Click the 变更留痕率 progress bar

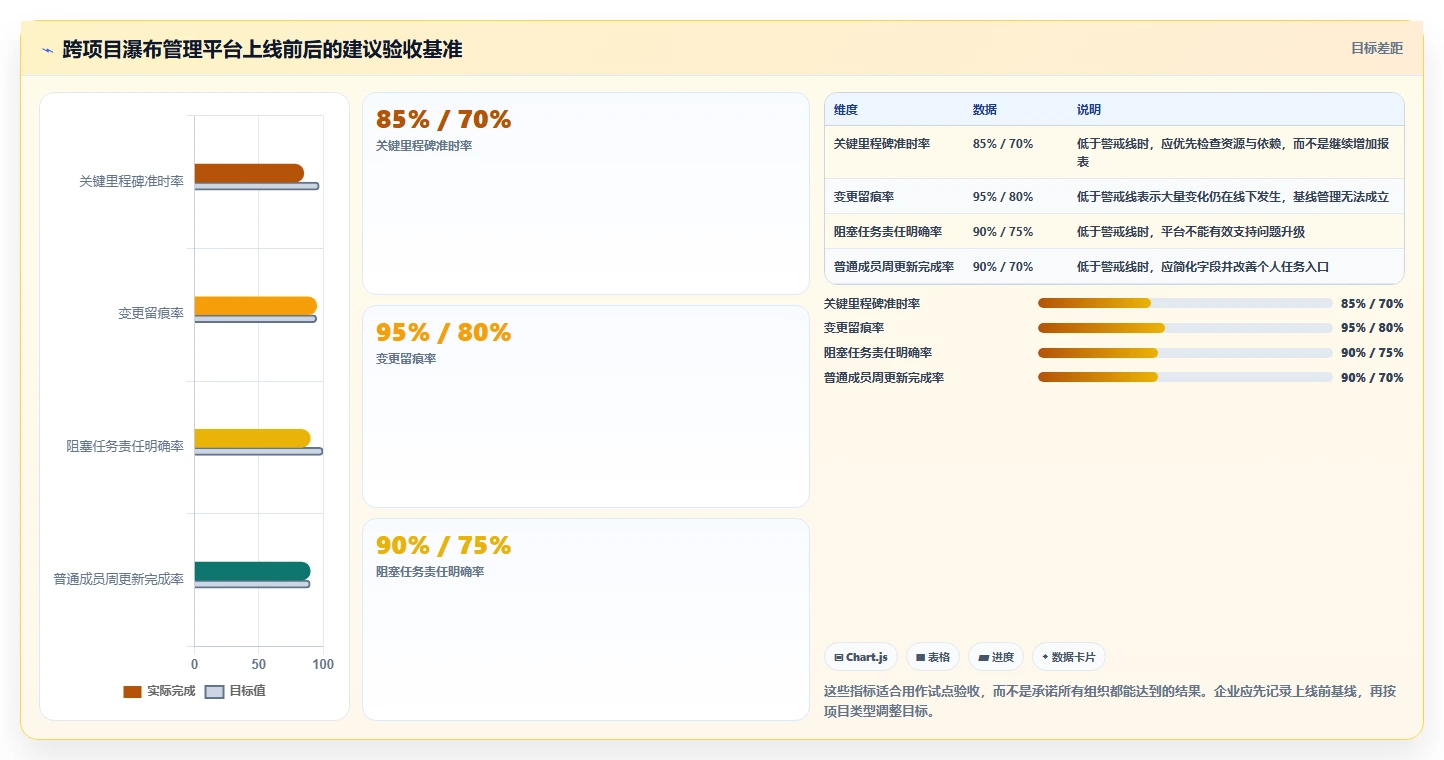[x=1185, y=328]
